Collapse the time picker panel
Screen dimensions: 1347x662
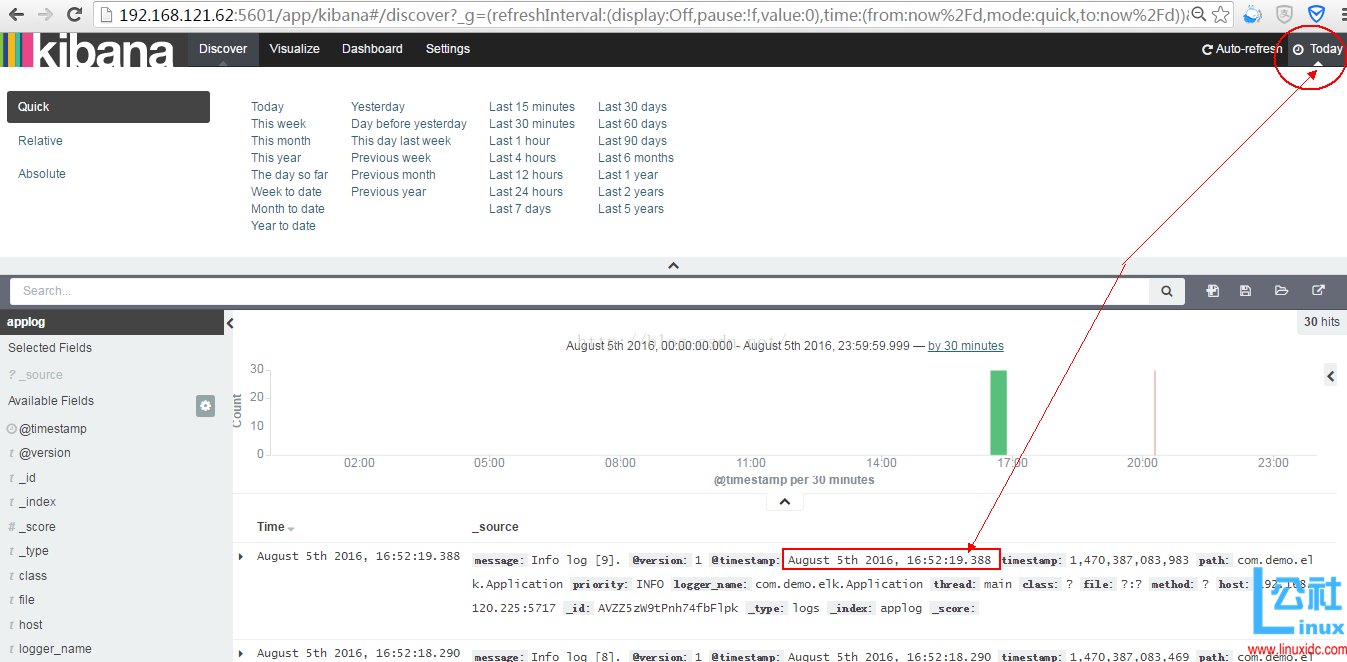[x=673, y=266]
